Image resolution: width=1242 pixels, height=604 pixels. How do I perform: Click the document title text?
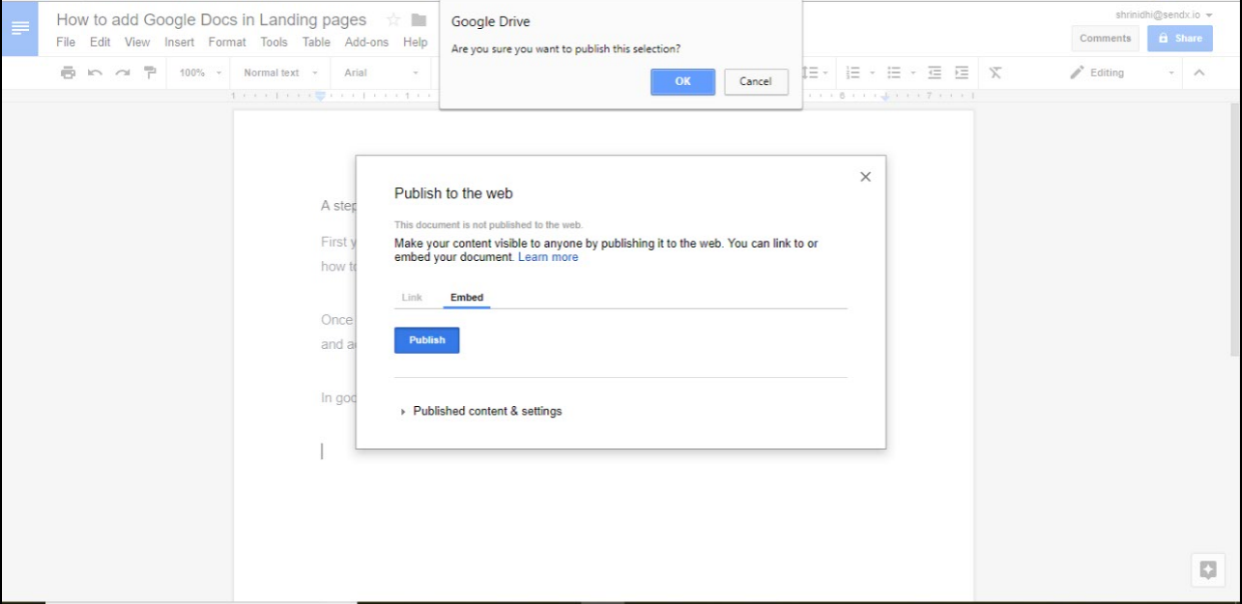211,20
